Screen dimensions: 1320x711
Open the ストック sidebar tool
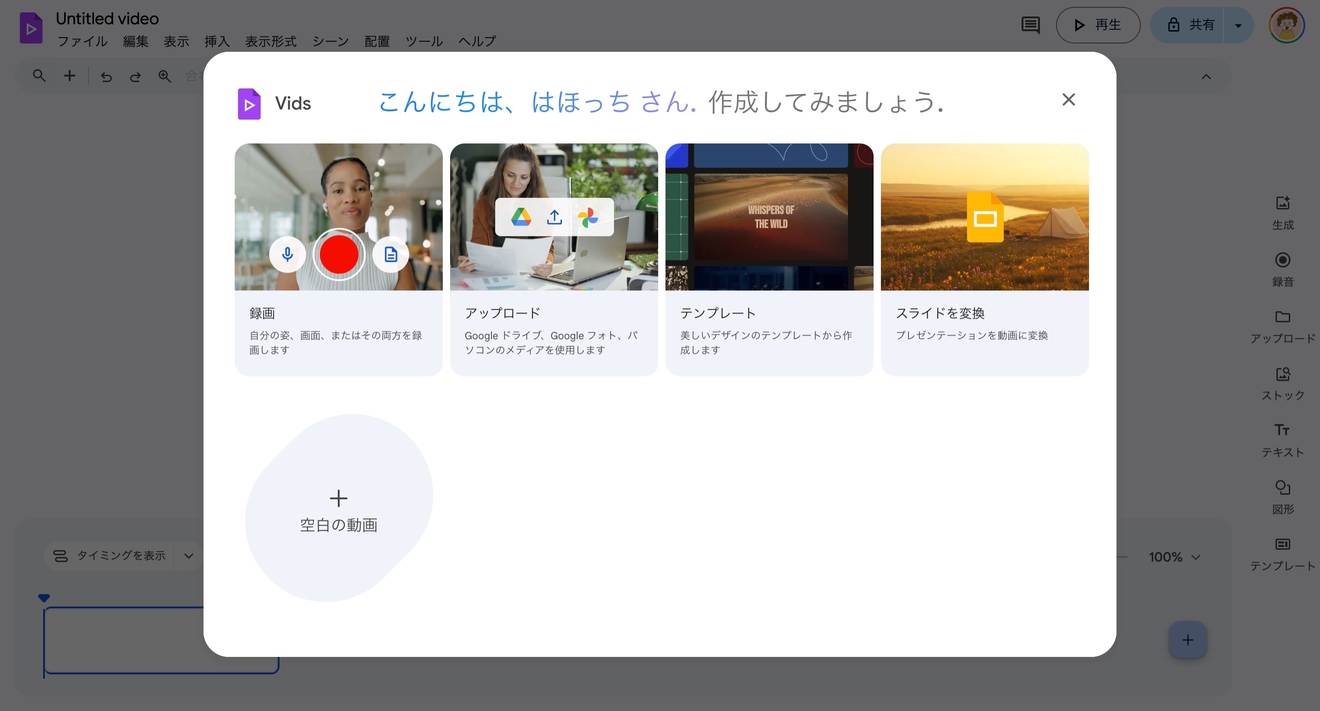pyautogui.click(x=1283, y=383)
